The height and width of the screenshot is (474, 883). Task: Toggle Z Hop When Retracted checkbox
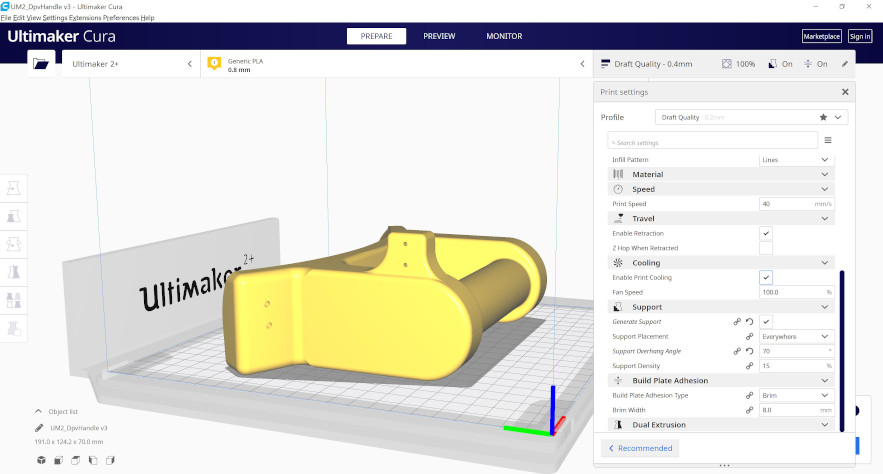(766, 248)
